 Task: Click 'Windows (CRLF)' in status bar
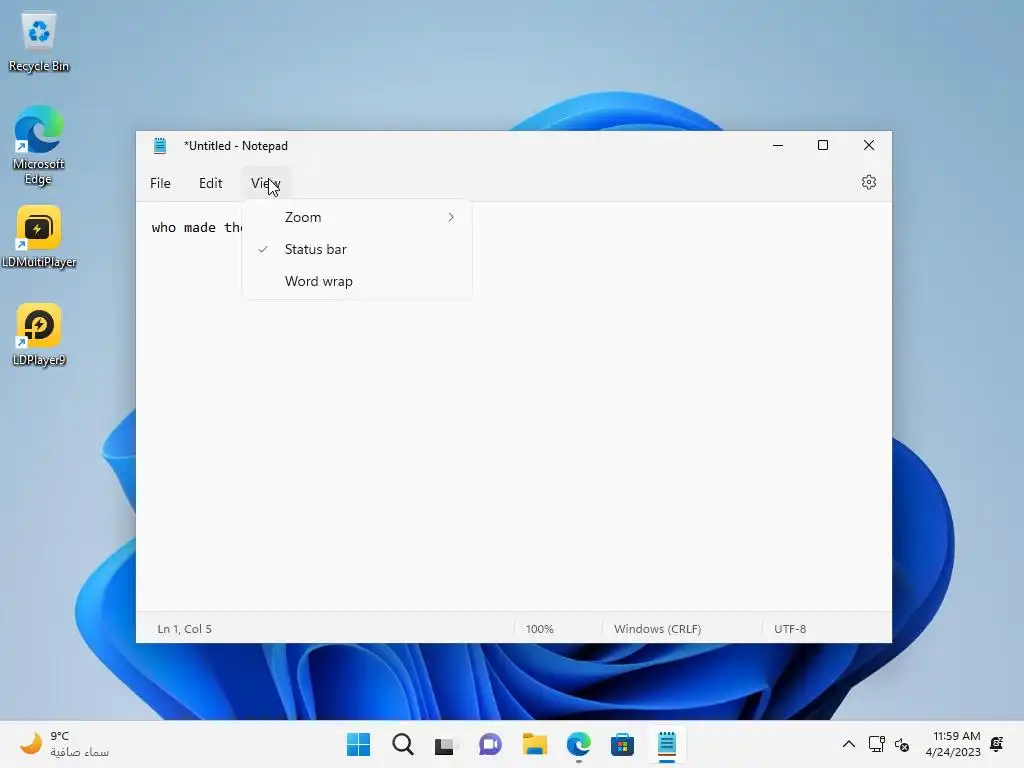tap(658, 629)
